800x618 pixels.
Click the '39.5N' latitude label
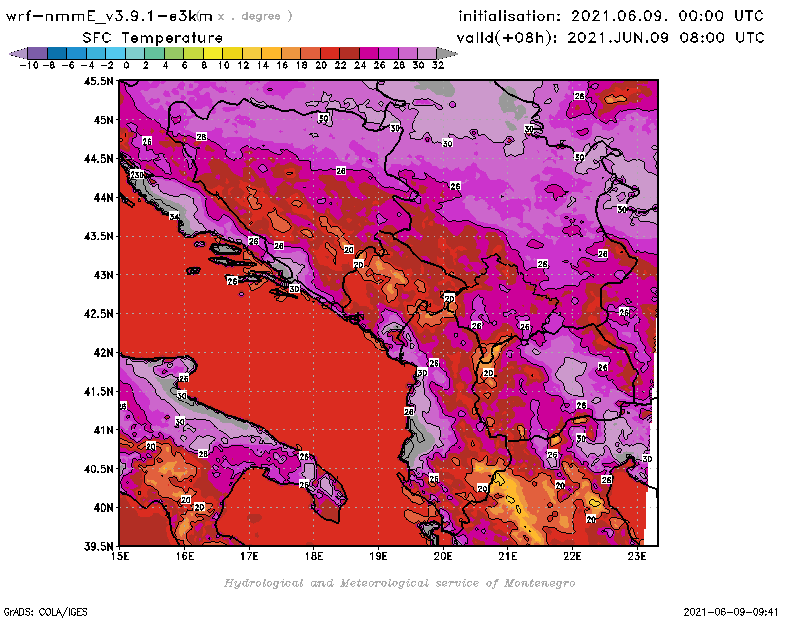(x=98, y=546)
